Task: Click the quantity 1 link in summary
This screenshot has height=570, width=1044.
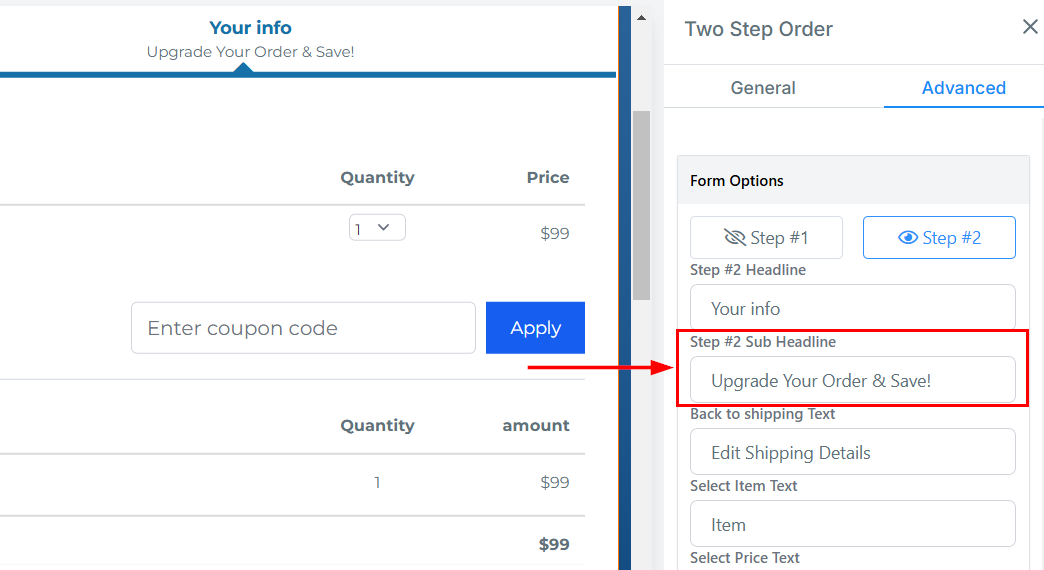Action: (377, 483)
